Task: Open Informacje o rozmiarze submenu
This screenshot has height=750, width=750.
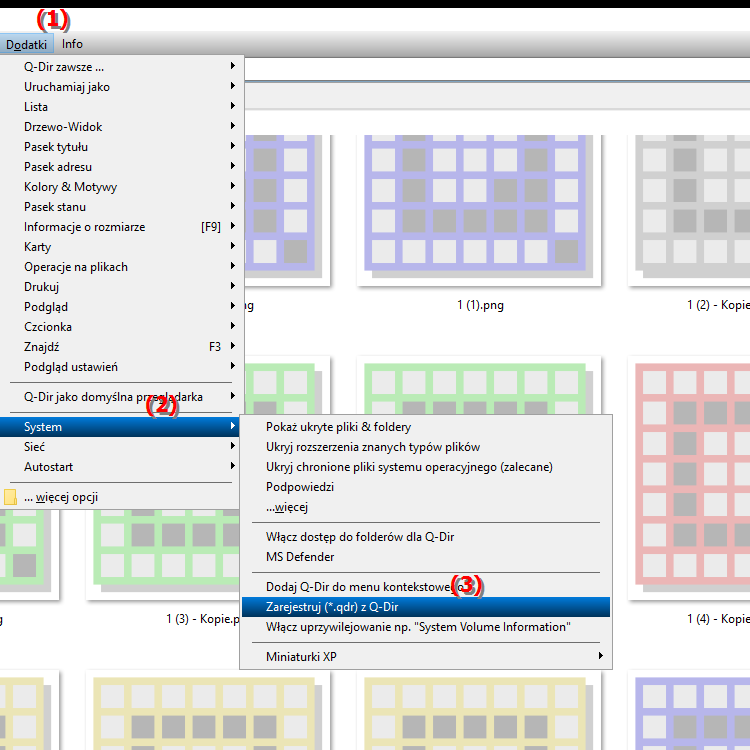Action: (x=121, y=227)
